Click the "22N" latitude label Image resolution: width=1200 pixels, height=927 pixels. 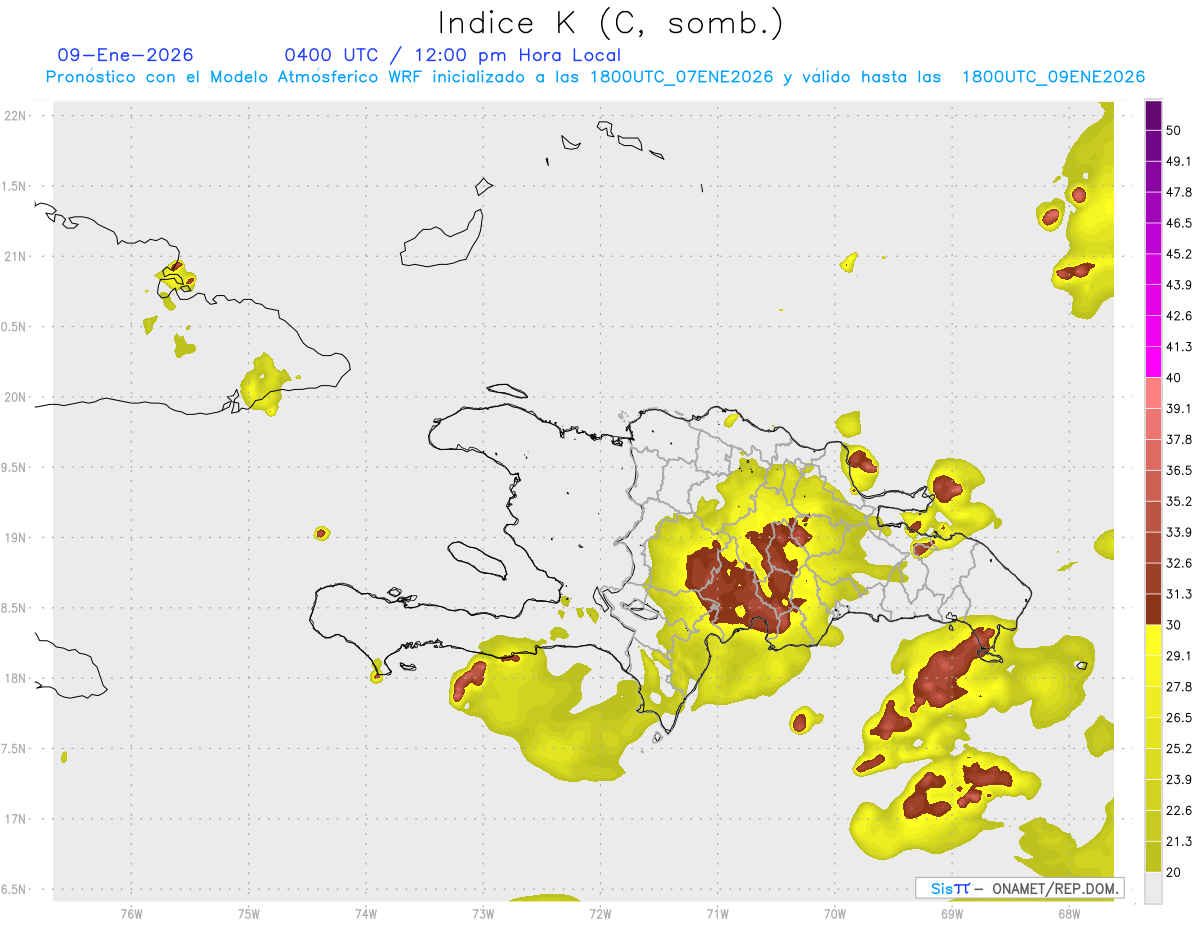point(16,115)
